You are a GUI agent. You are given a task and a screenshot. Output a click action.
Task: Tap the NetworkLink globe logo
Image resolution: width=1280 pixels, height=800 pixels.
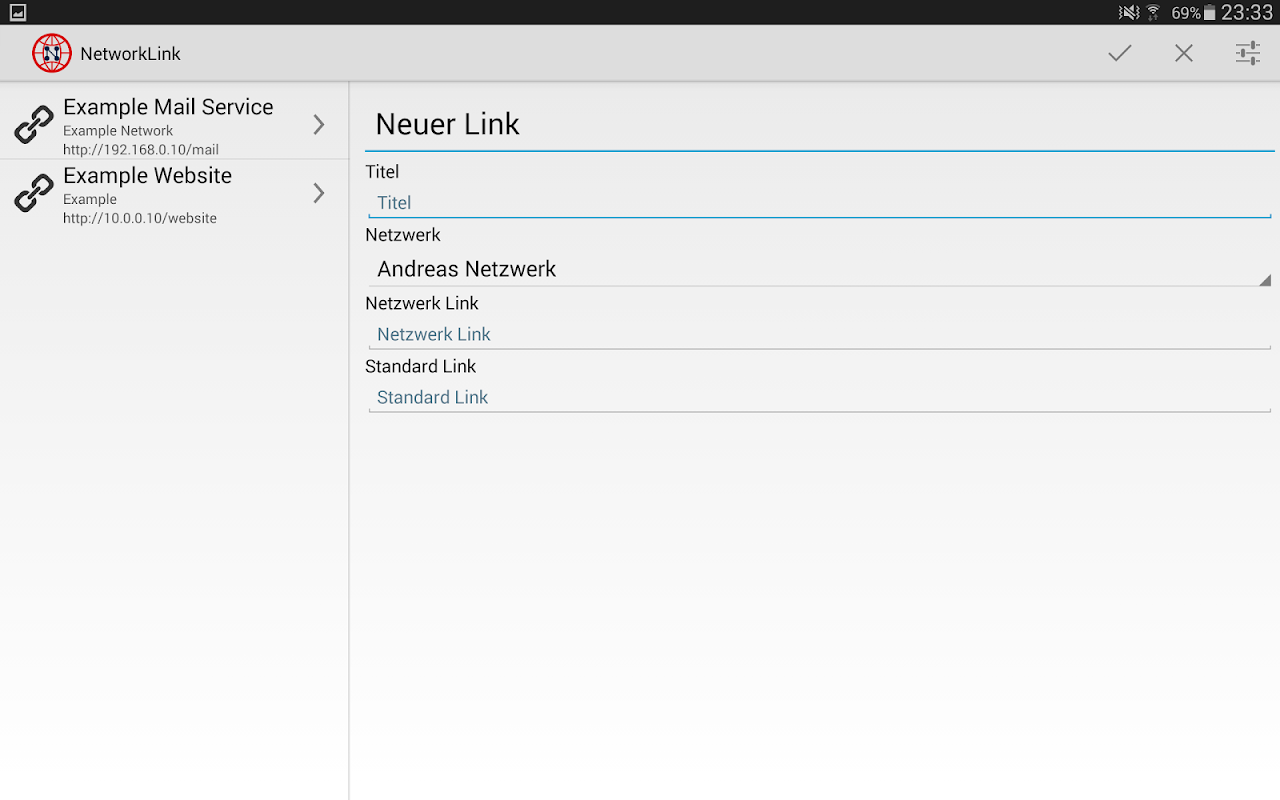point(52,54)
